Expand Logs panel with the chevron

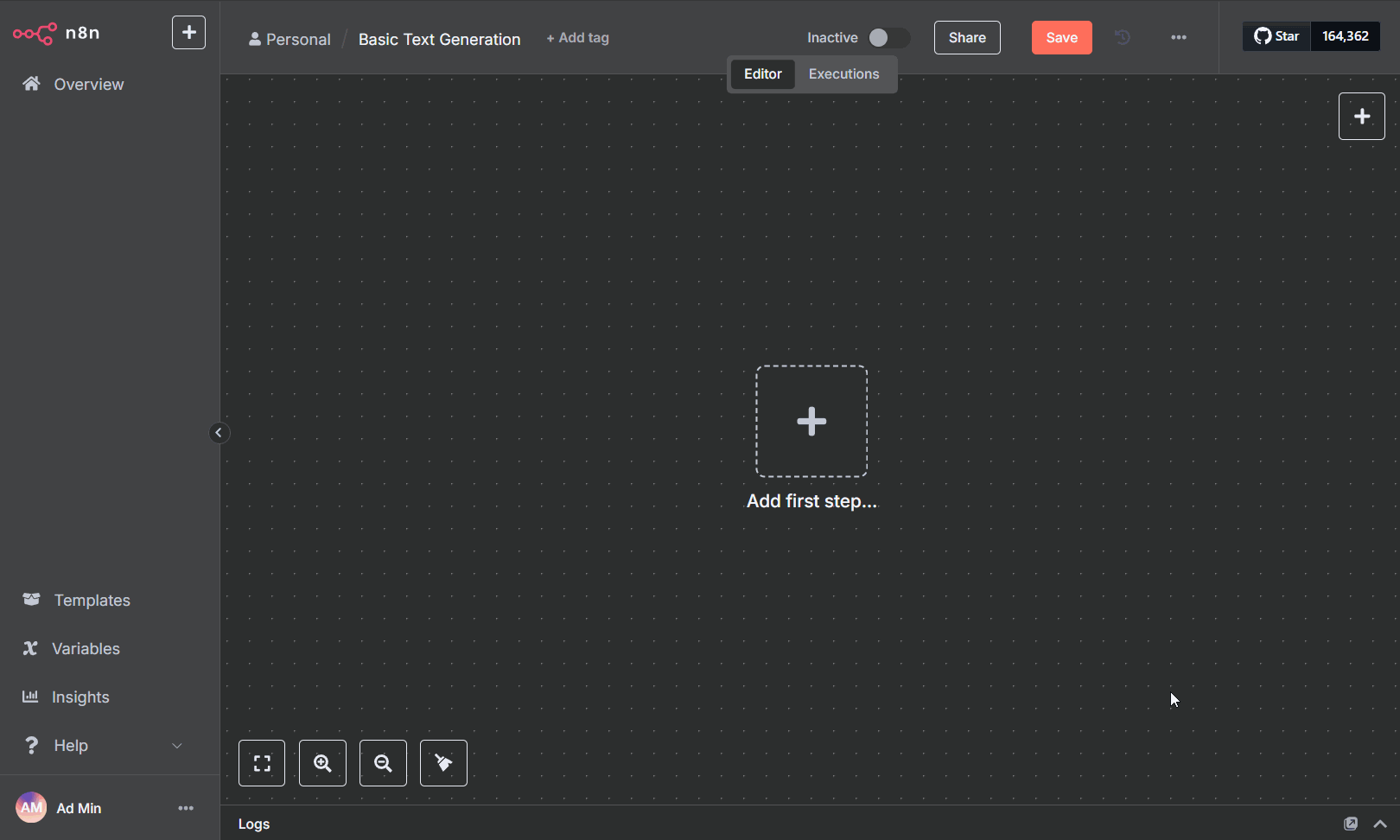click(1380, 824)
